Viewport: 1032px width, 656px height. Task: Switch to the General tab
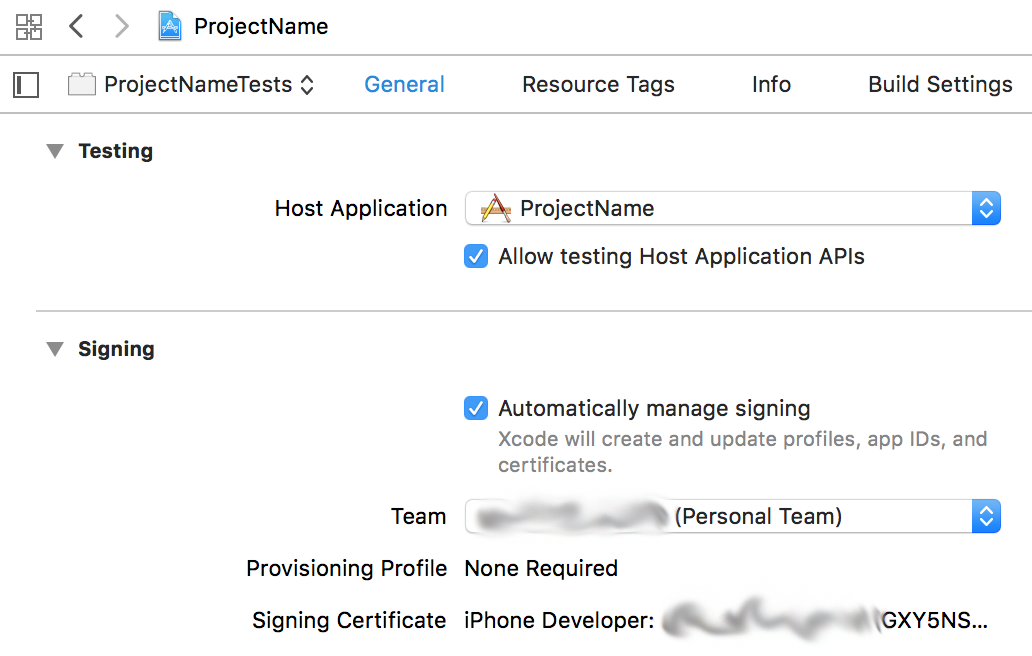coord(405,84)
